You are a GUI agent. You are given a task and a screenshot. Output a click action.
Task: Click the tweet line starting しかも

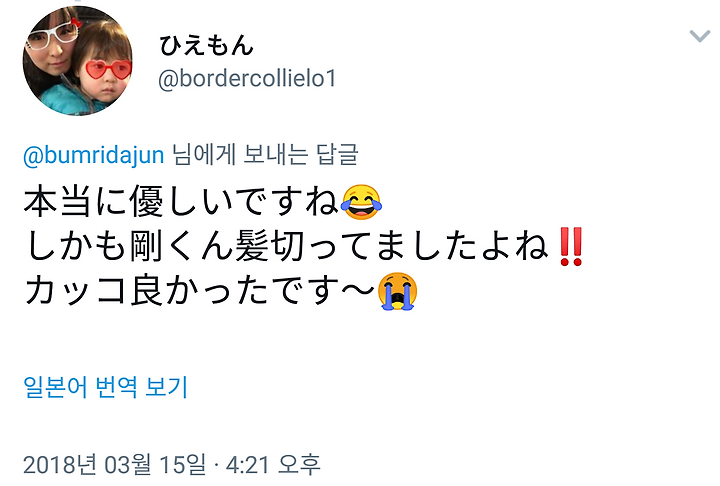[304, 247]
